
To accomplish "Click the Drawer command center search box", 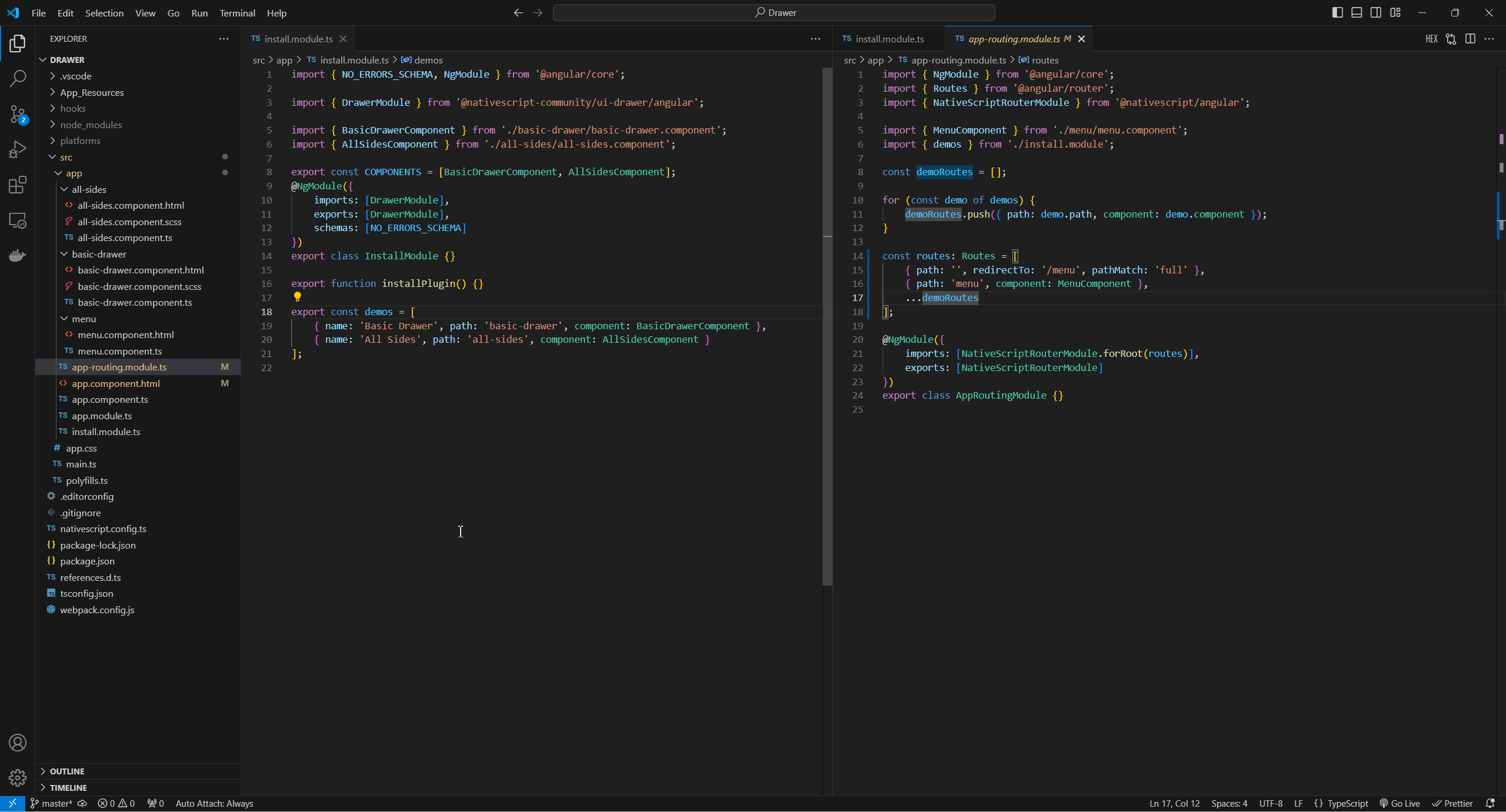I will point(774,12).
